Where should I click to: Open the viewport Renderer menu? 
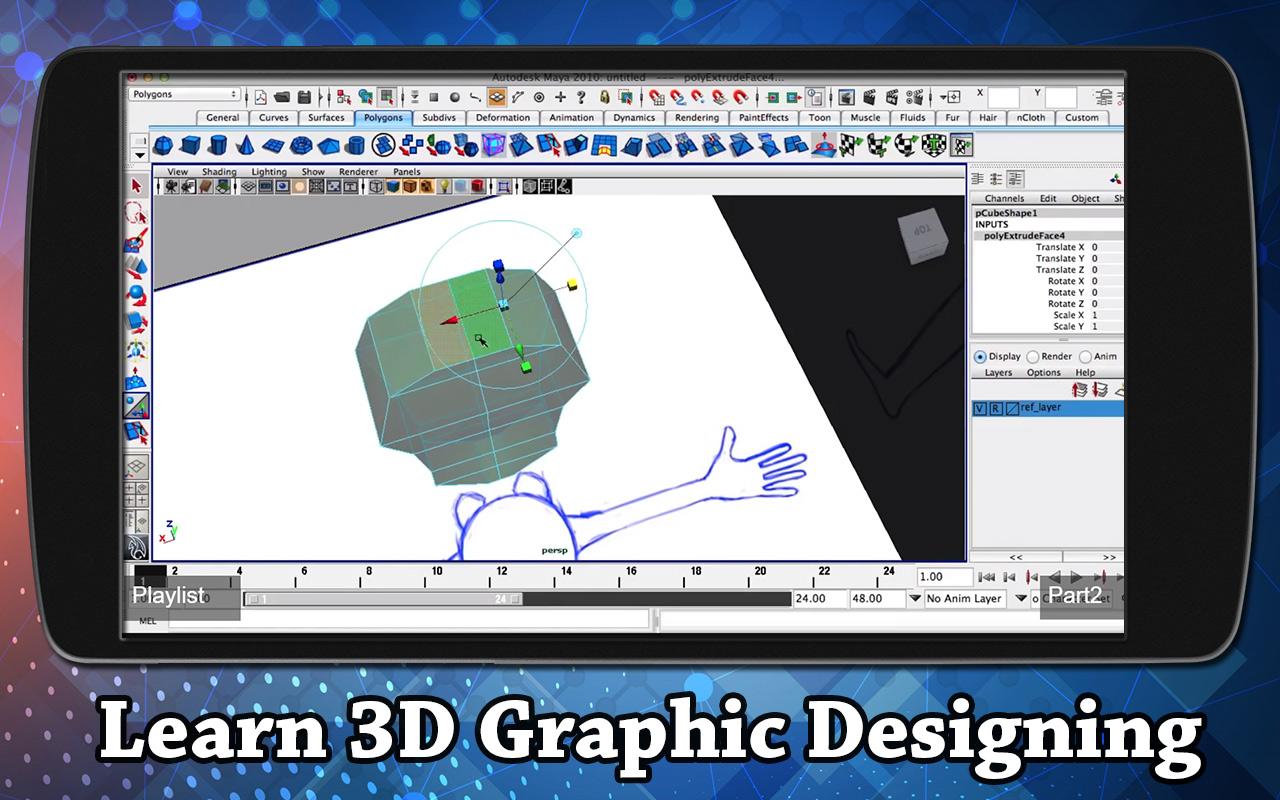coord(358,172)
